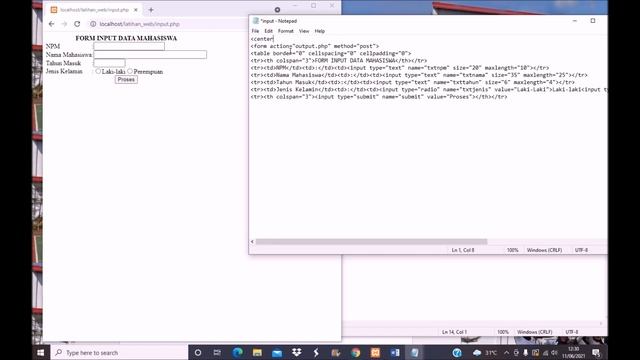Open Dropbox from taskbar
Image resolution: width=640 pixels, height=360 pixels.
(x=296, y=352)
